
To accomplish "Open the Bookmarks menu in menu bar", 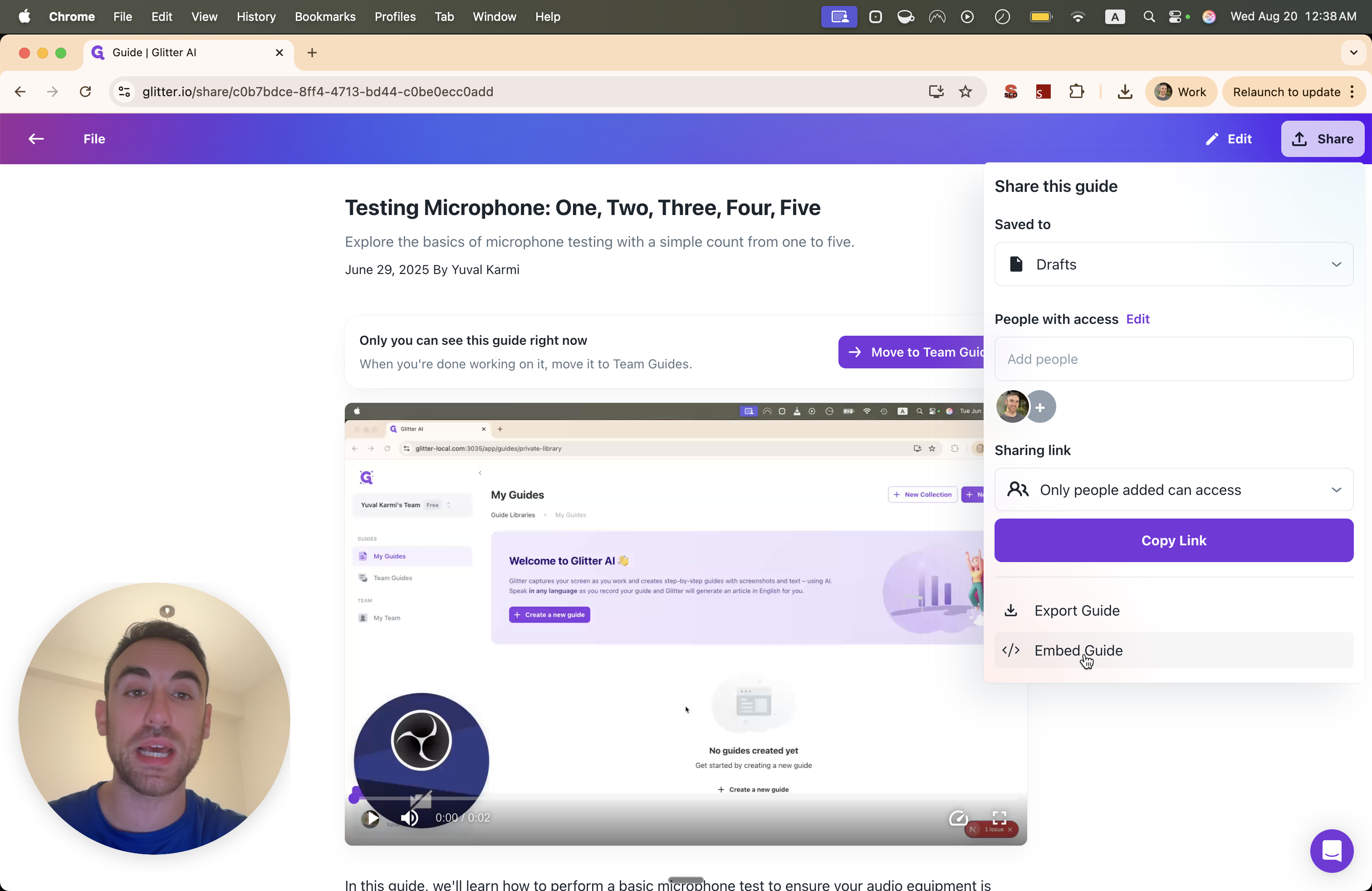I will (324, 17).
